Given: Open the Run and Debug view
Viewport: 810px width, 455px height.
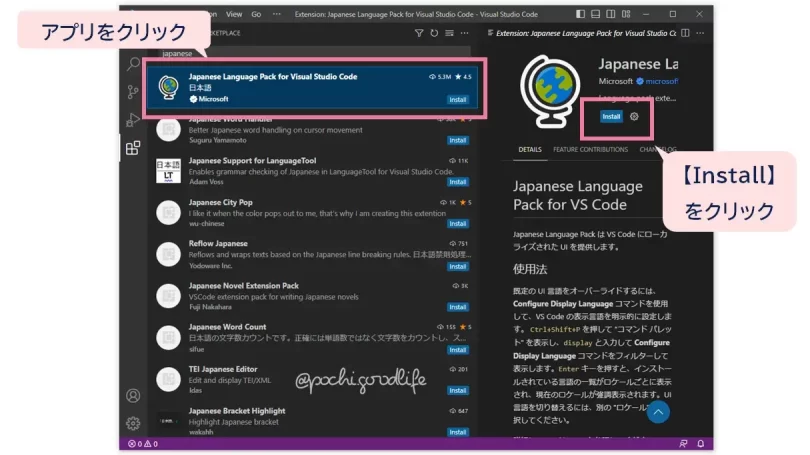Looking at the screenshot, I should pyautogui.click(x=133, y=120).
